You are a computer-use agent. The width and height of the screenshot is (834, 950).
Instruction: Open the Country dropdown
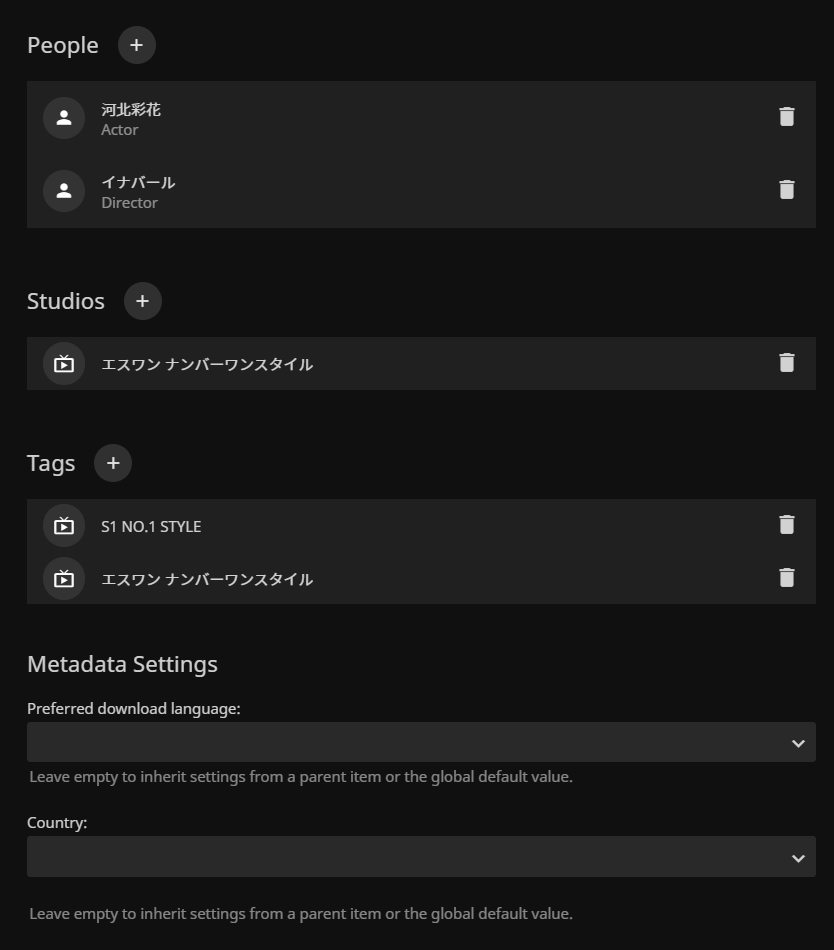(x=421, y=857)
